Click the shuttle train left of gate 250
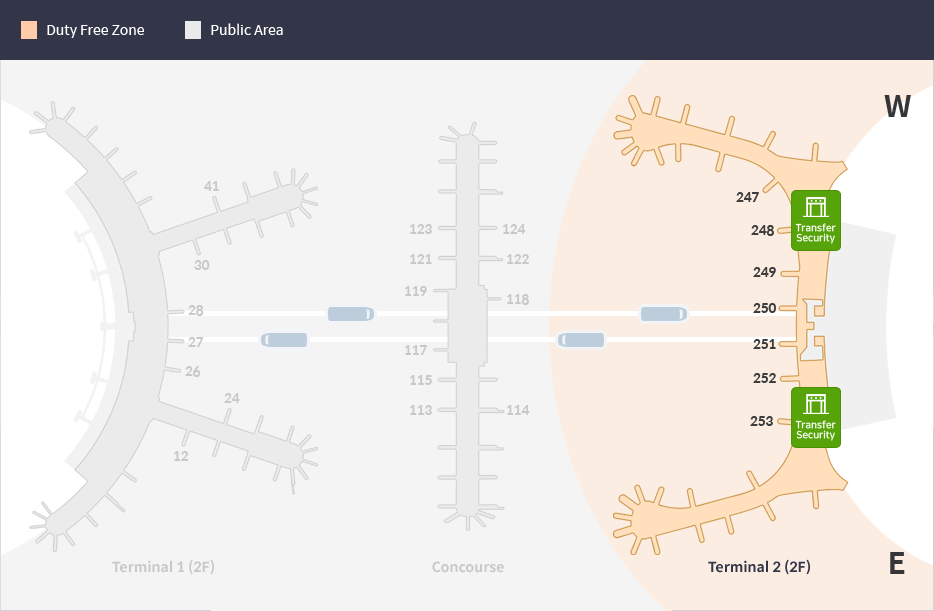Viewport: 934px width, 611px height. (664, 314)
